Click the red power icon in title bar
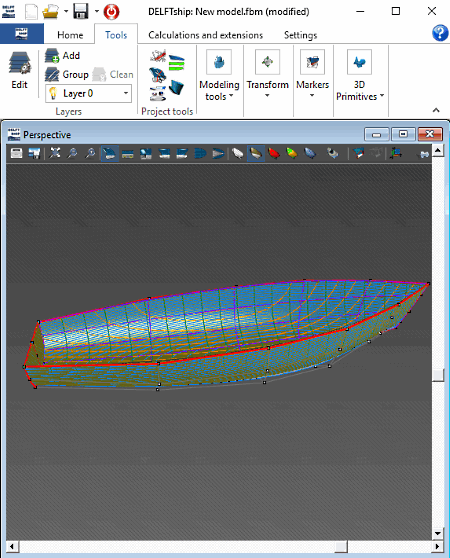The image size is (450, 558). pos(111,12)
